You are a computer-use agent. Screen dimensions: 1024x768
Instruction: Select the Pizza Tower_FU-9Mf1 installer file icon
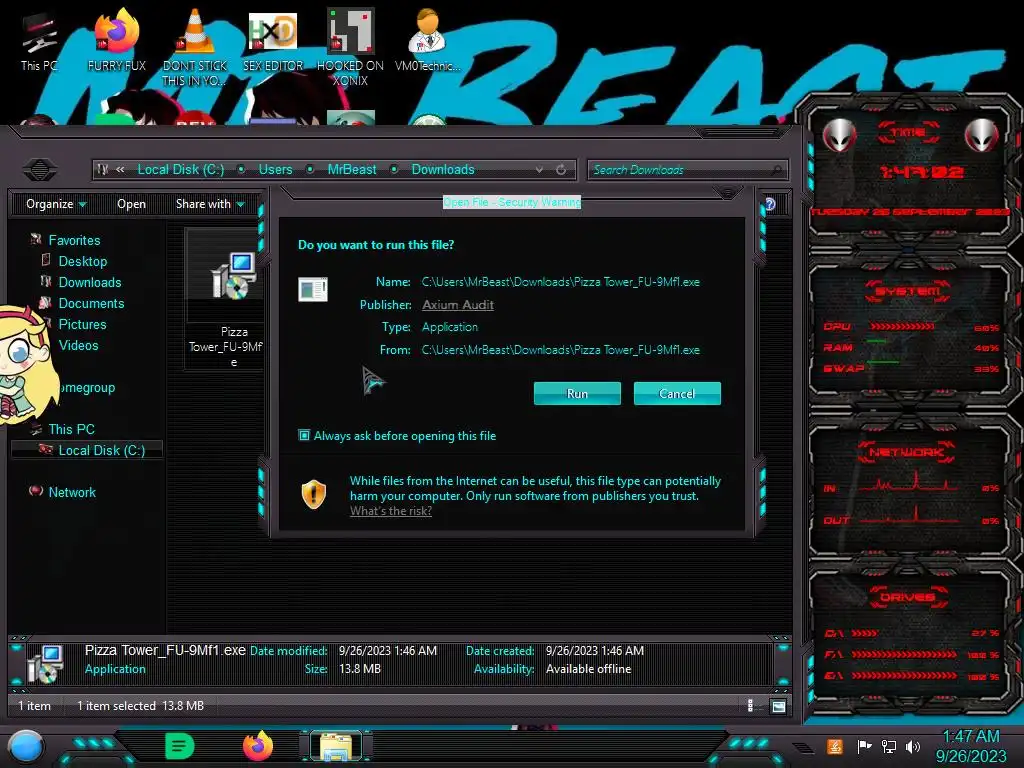pos(232,276)
